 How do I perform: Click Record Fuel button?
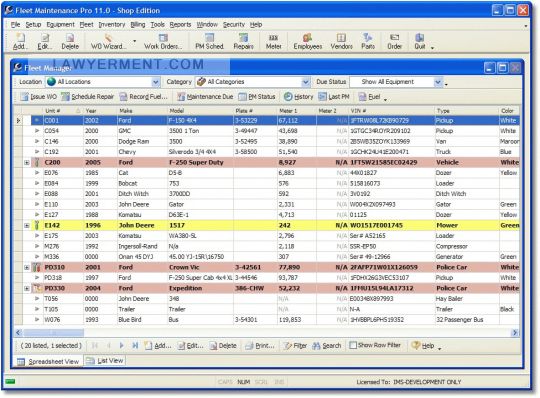coord(143,97)
